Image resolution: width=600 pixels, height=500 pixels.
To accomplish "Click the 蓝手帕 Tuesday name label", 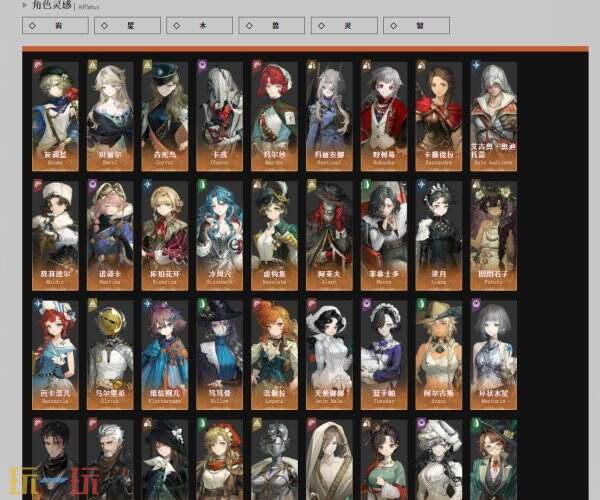I will click(x=384, y=396).
